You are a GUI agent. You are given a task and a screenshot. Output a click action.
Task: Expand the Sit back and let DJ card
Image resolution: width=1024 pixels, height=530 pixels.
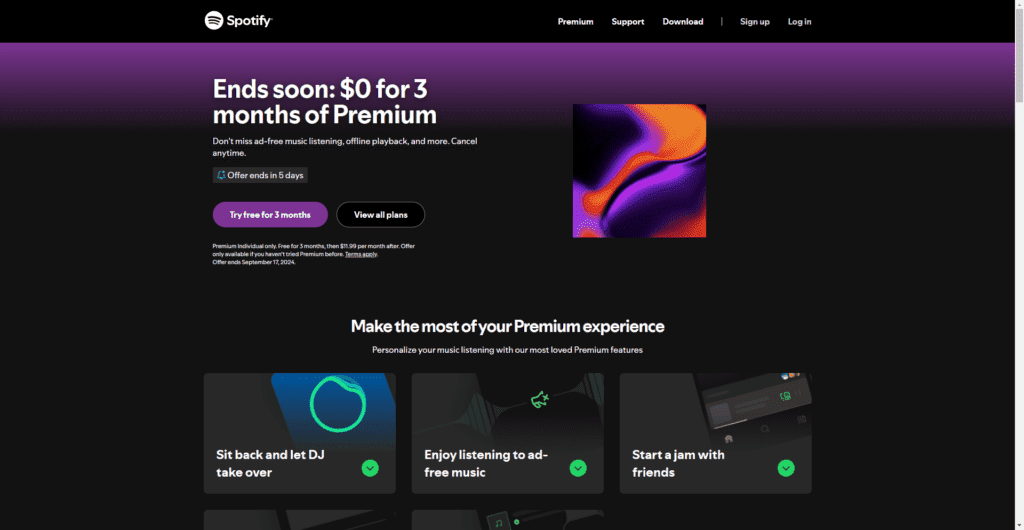pyautogui.click(x=370, y=468)
